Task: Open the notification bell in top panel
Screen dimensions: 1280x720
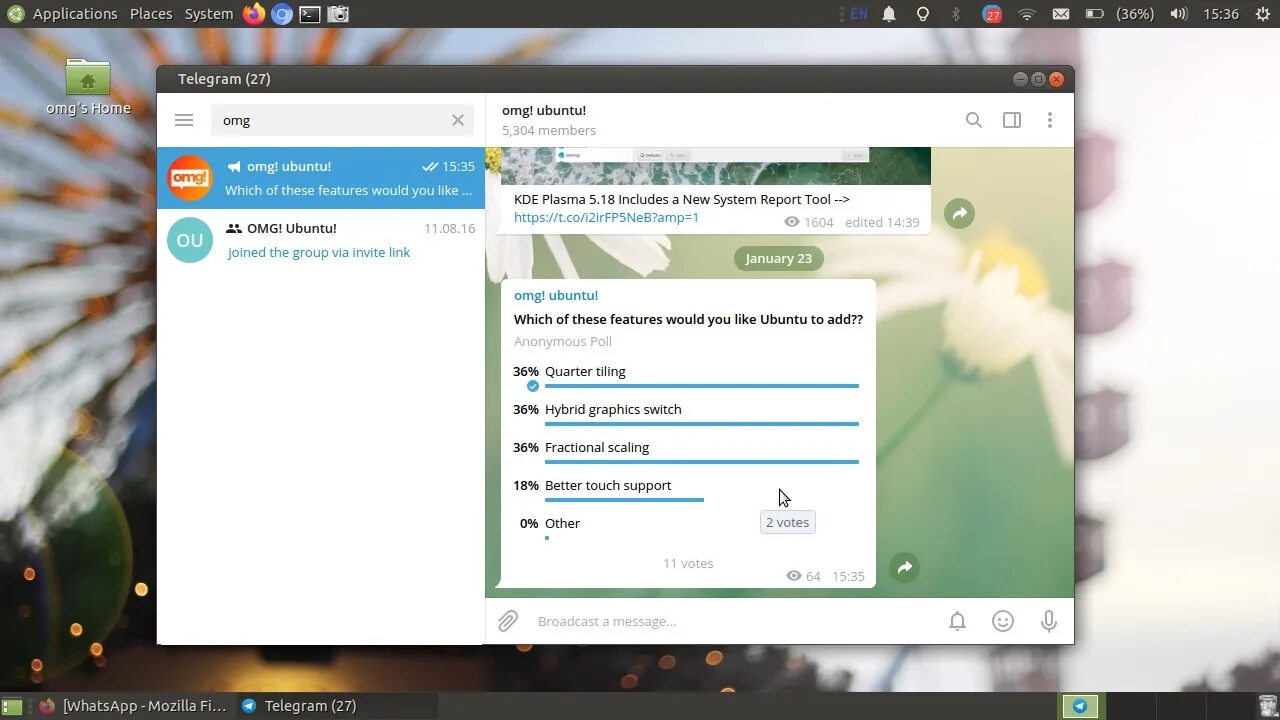Action: [x=889, y=14]
